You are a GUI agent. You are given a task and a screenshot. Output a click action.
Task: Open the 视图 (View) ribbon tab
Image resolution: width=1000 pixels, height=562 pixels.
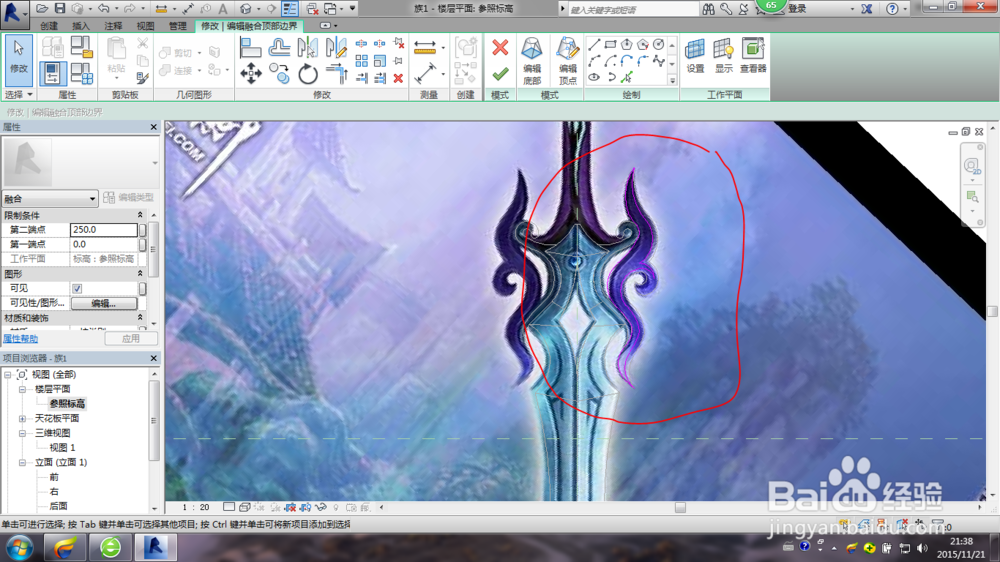[x=145, y=26]
